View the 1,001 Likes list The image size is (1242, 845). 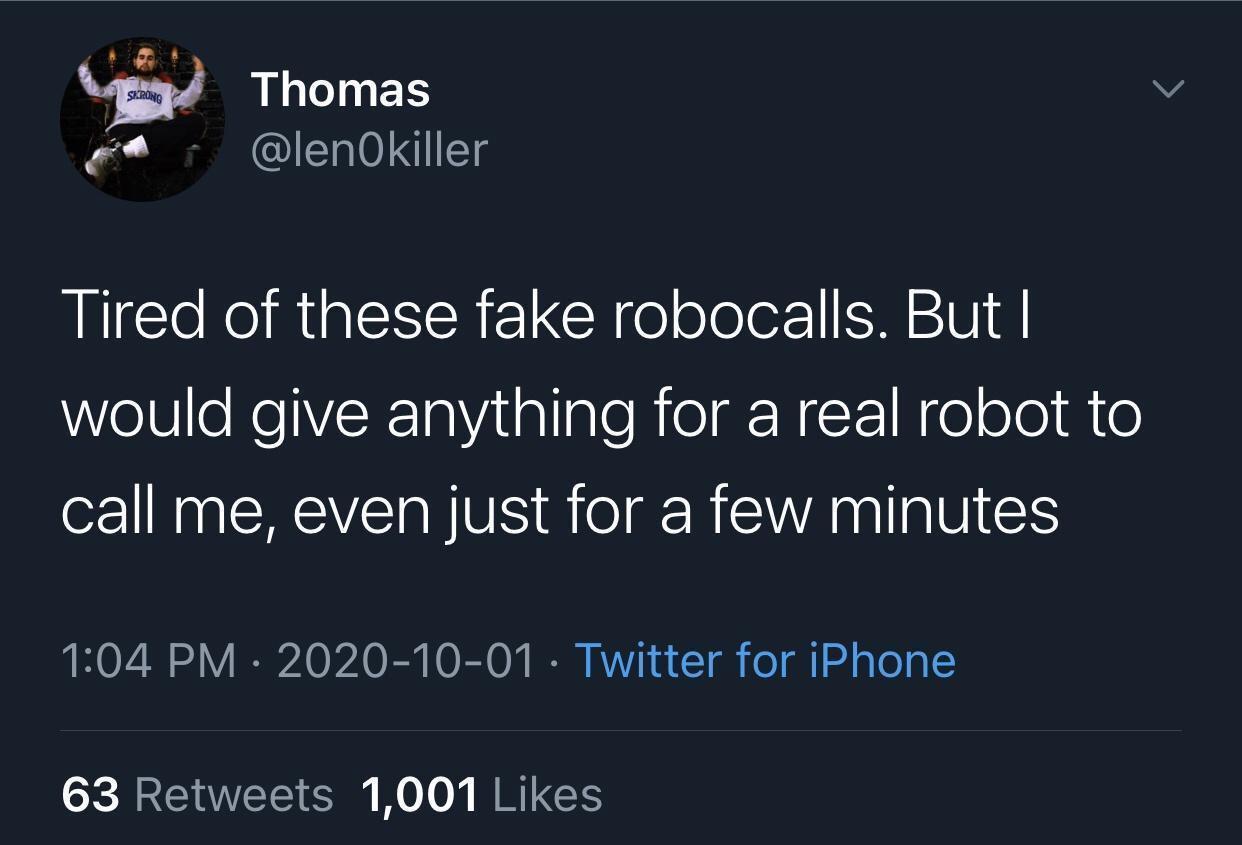[481, 795]
